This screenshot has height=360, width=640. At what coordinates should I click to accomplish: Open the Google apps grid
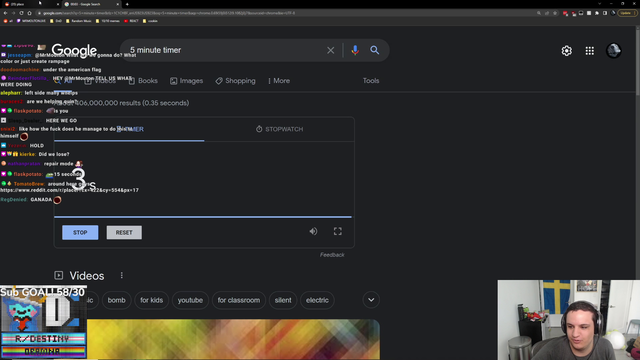[590, 51]
